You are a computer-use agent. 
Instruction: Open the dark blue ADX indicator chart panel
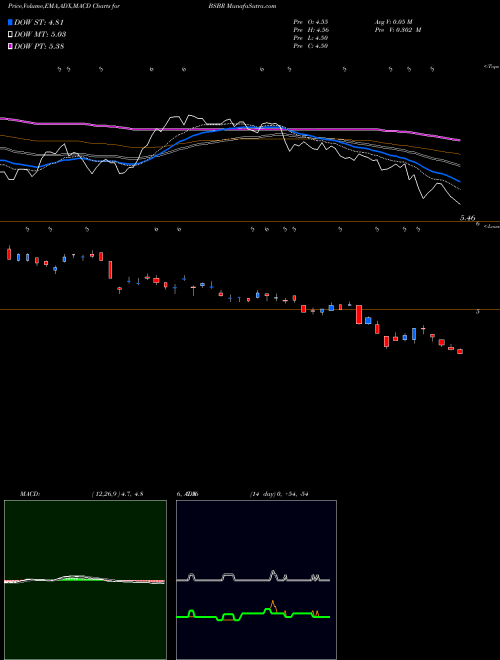(256, 580)
